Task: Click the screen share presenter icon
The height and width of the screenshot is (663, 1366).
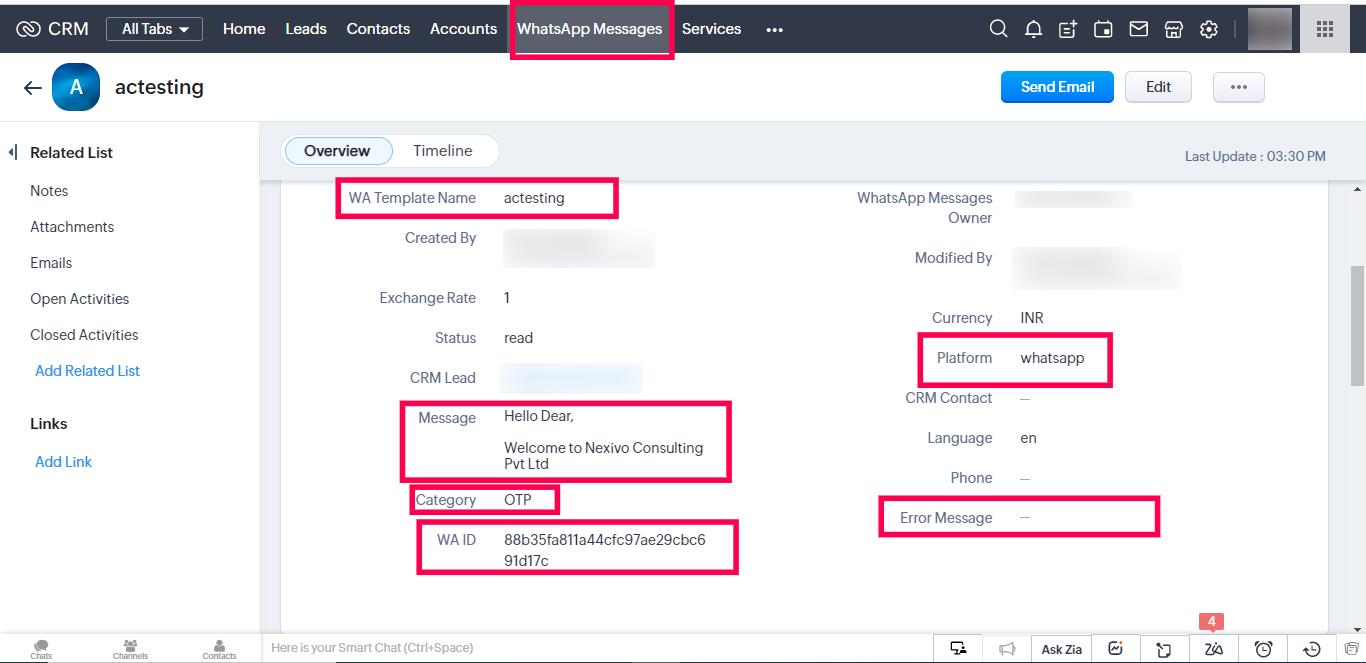Action: tap(958, 649)
